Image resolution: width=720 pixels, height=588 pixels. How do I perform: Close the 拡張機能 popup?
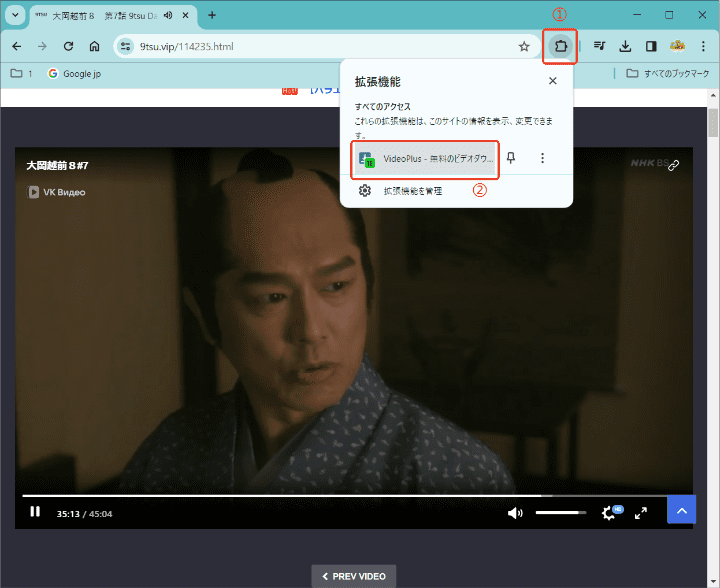point(552,81)
